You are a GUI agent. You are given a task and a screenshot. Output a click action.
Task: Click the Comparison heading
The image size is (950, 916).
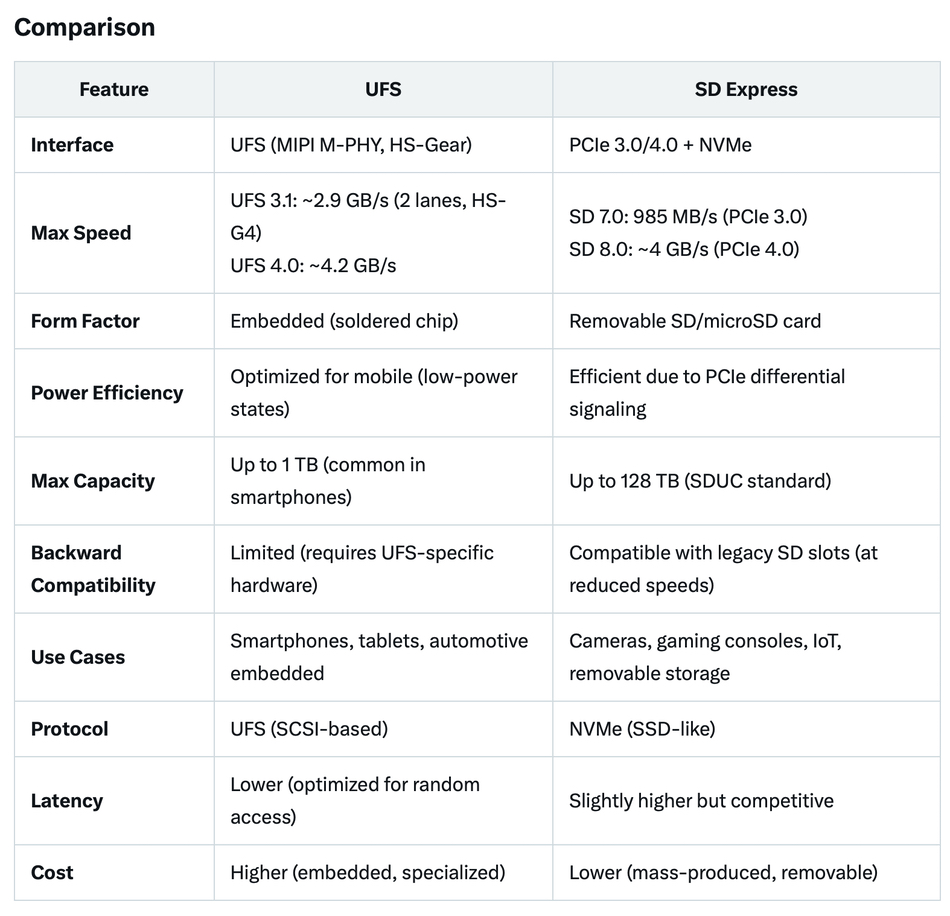tap(84, 27)
